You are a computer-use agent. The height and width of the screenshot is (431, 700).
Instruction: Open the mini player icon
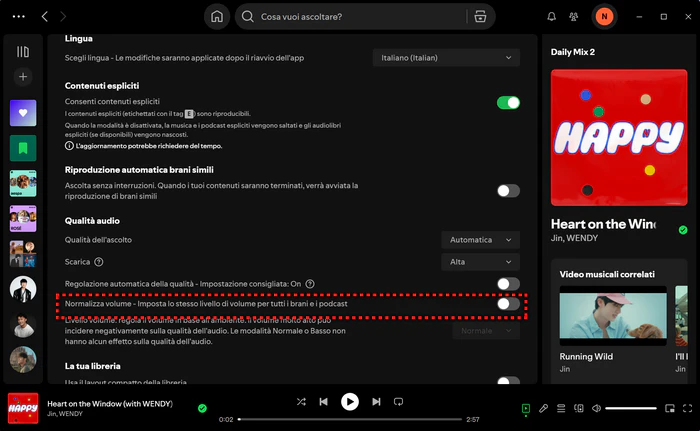670,408
